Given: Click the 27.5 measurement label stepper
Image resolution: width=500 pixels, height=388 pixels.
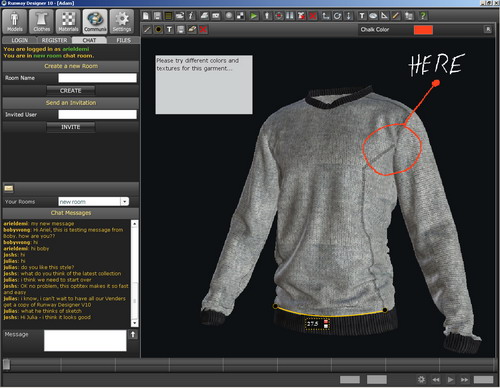Looking at the screenshot, I should 326,324.
